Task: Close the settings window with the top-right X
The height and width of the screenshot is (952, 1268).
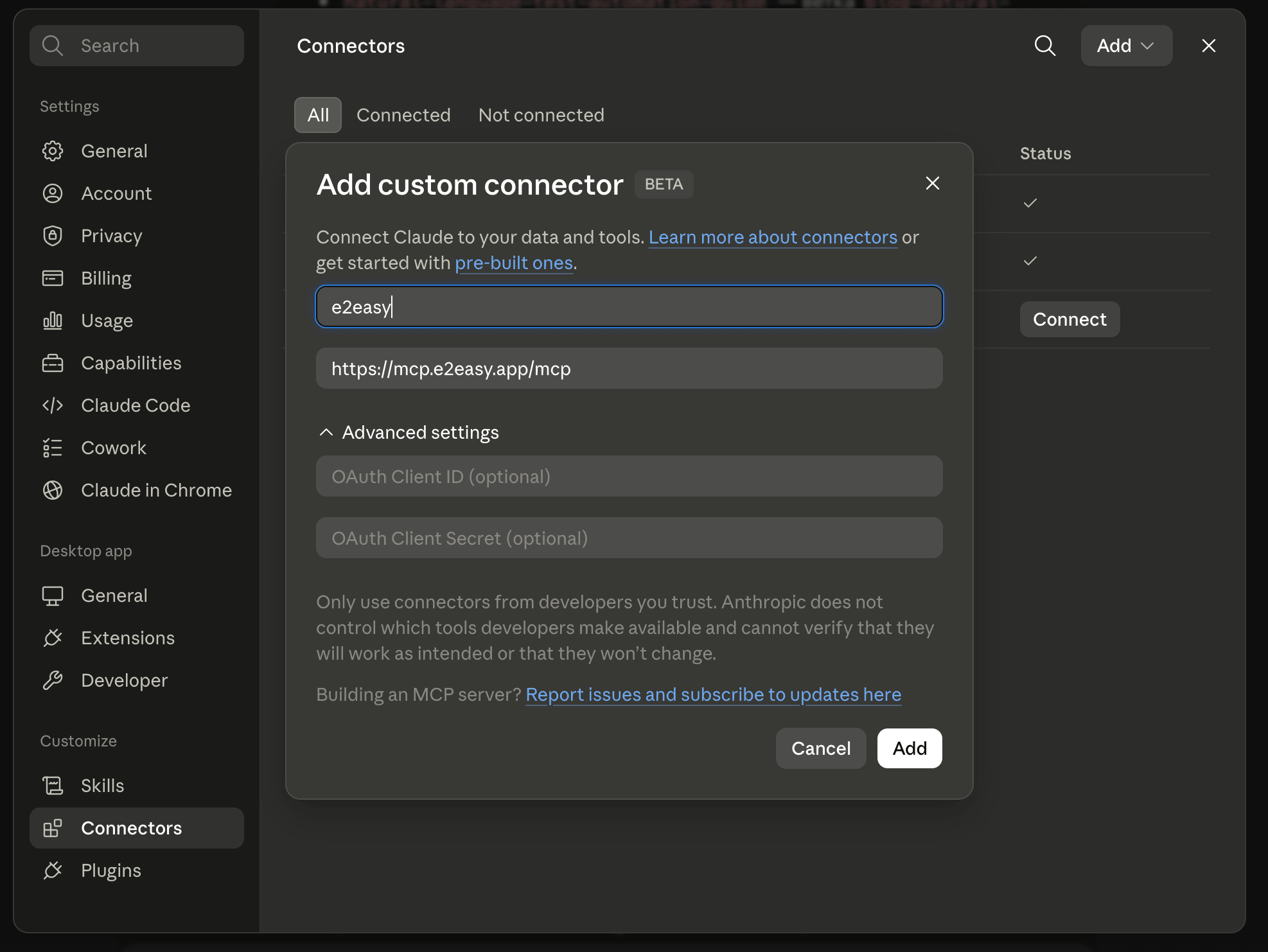Action: 1208,46
